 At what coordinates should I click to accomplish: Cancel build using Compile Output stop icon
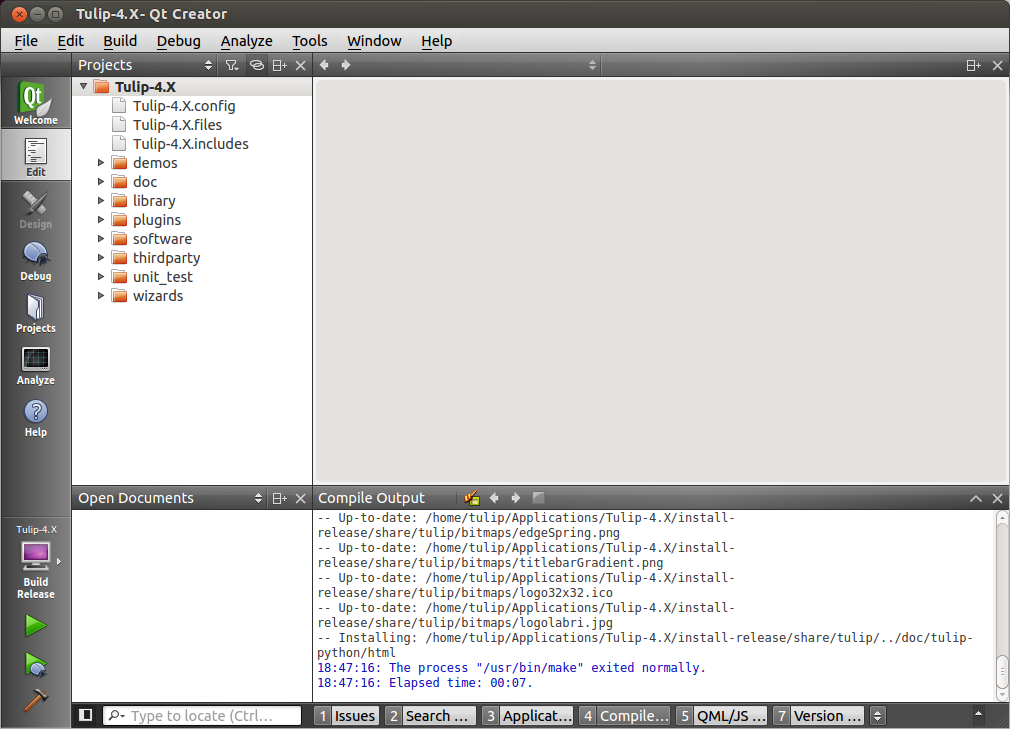pos(538,497)
